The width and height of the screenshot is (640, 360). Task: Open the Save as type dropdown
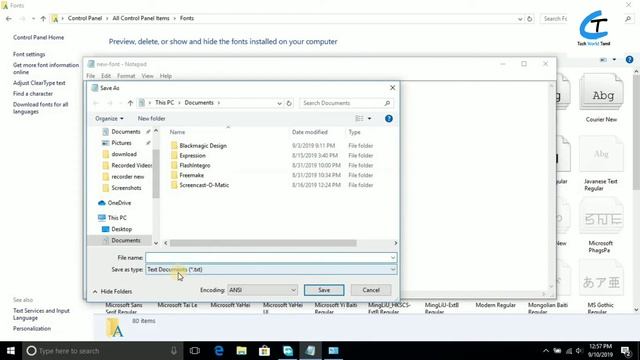(271, 269)
